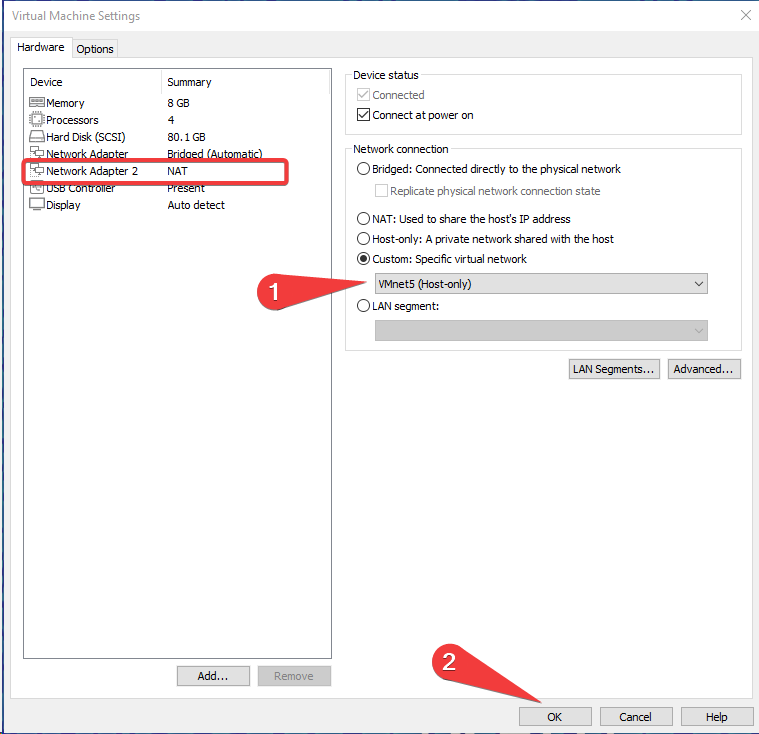Enable Replicate physical network connection state

pyautogui.click(x=381, y=191)
